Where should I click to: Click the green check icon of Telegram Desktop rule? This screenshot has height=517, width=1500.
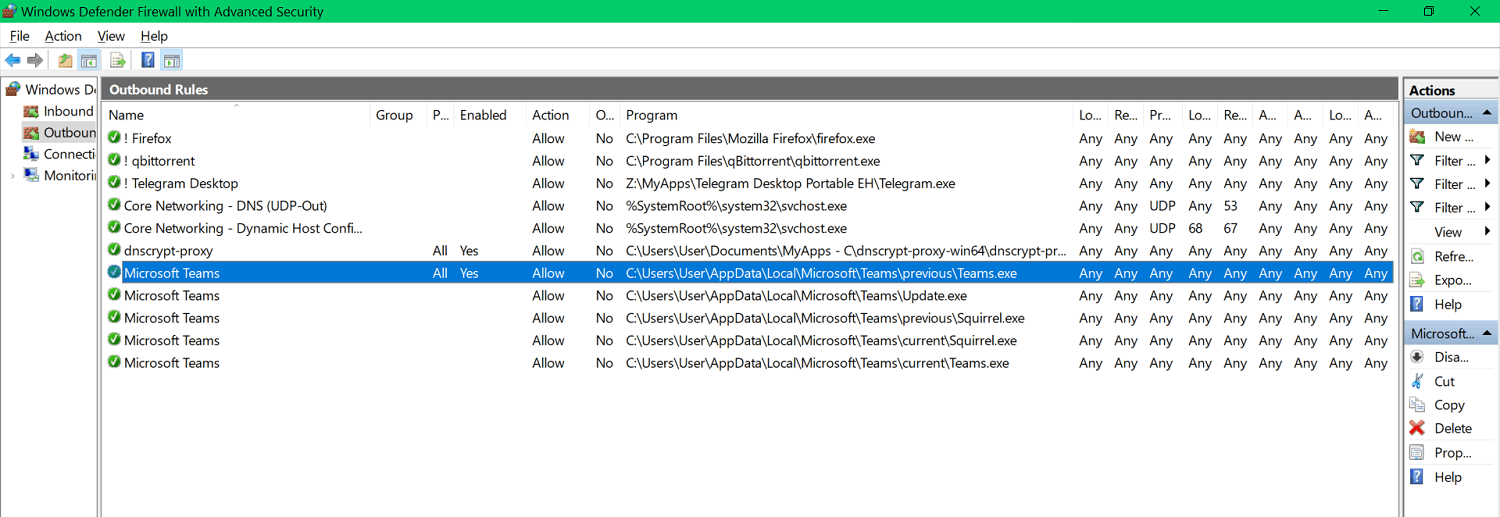[x=114, y=183]
